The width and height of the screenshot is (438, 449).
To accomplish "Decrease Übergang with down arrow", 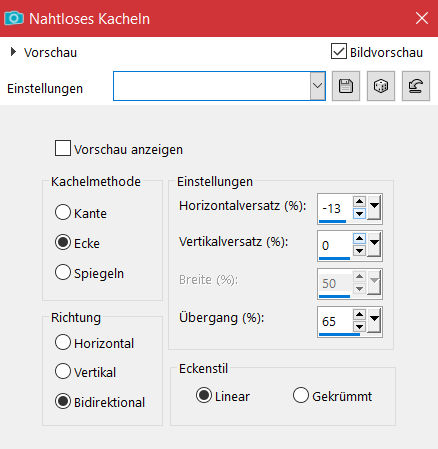I will click(359, 327).
